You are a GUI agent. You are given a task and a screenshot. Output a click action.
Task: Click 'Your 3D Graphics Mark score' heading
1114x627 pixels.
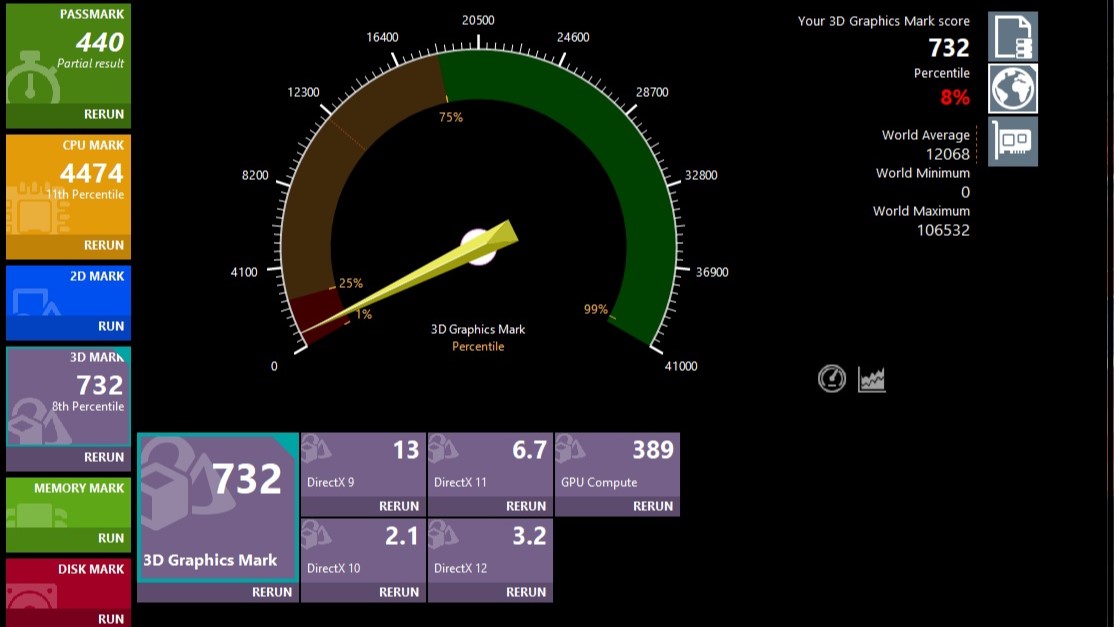coord(883,21)
